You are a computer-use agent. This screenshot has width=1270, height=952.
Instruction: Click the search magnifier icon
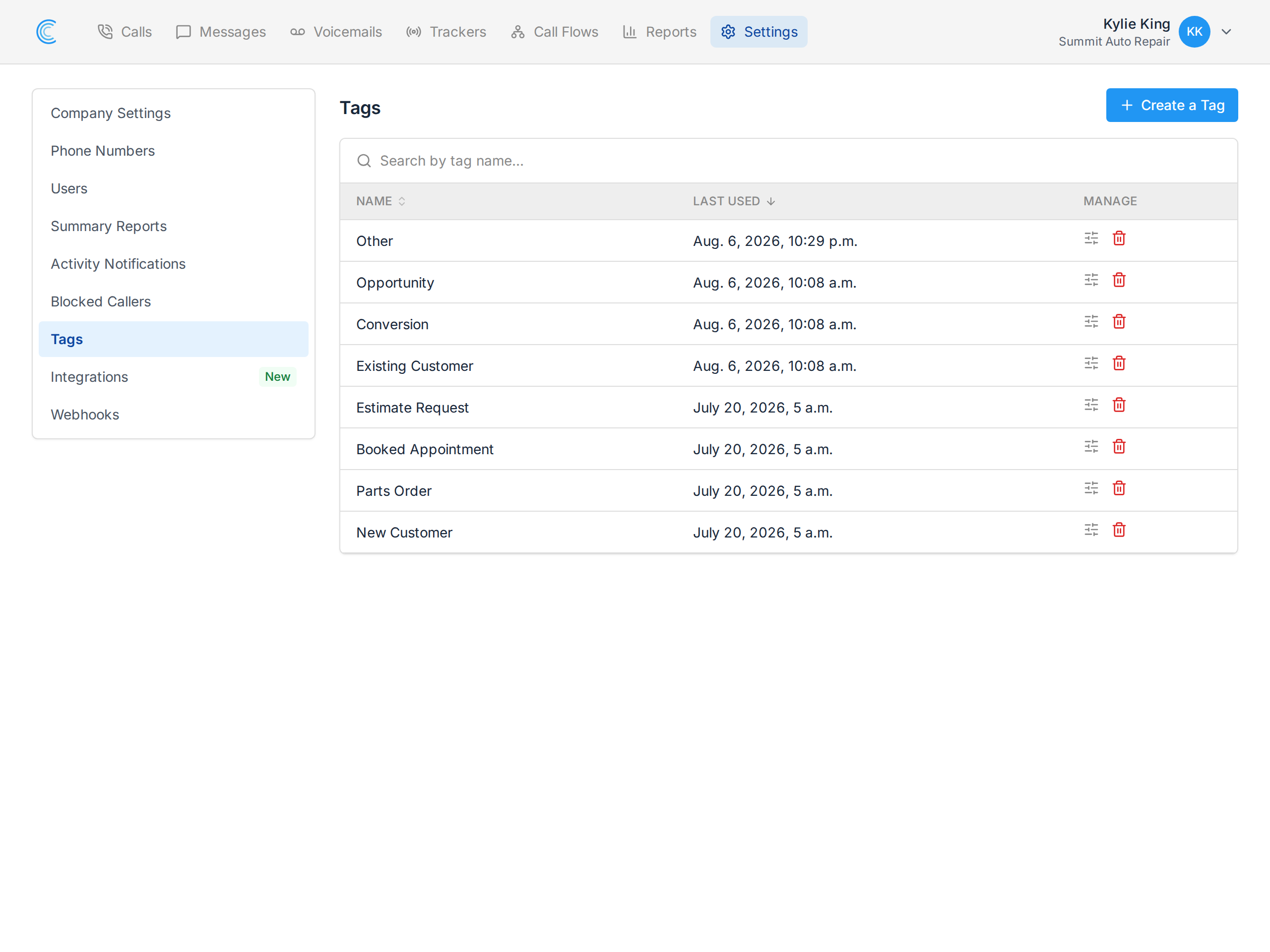(x=364, y=161)
